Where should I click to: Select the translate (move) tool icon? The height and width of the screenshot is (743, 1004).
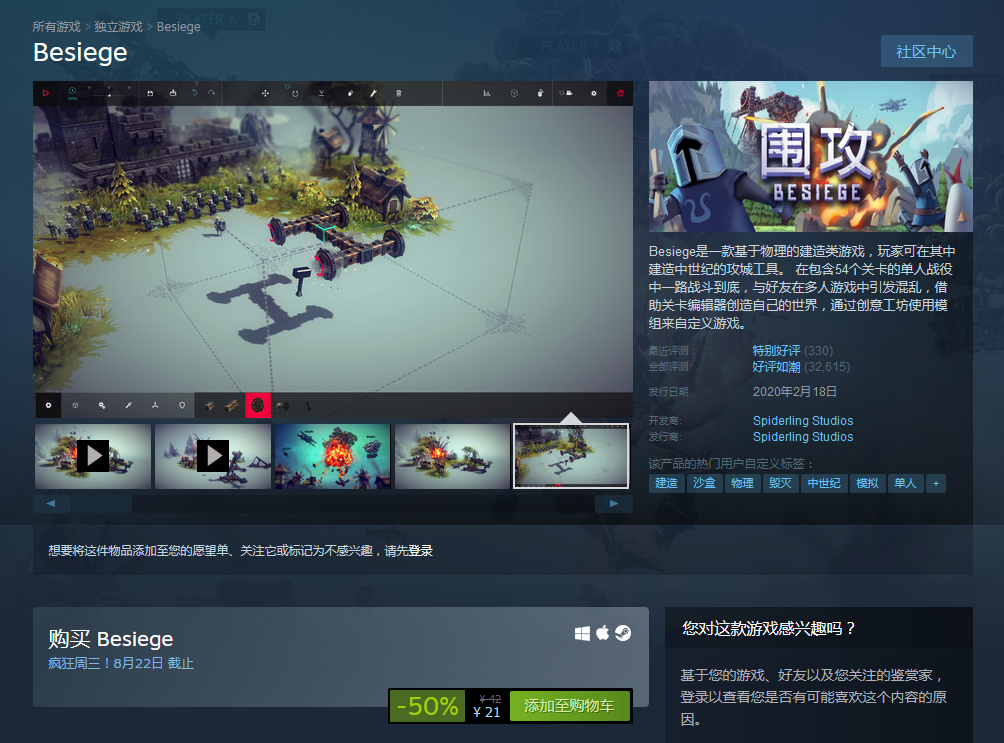tap(265, 92)
